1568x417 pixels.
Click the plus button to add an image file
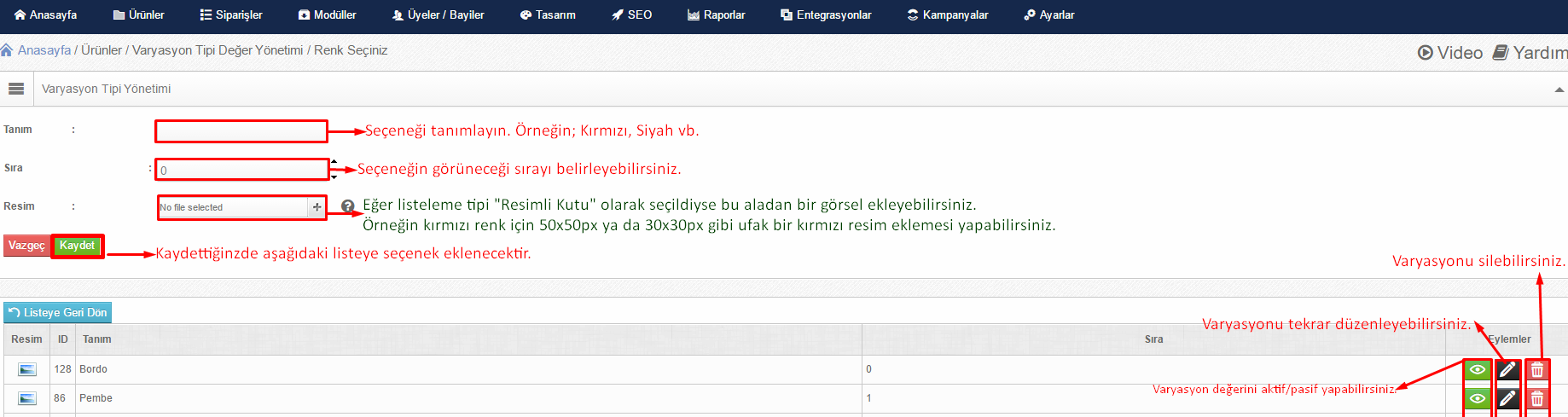click(317, 207)
